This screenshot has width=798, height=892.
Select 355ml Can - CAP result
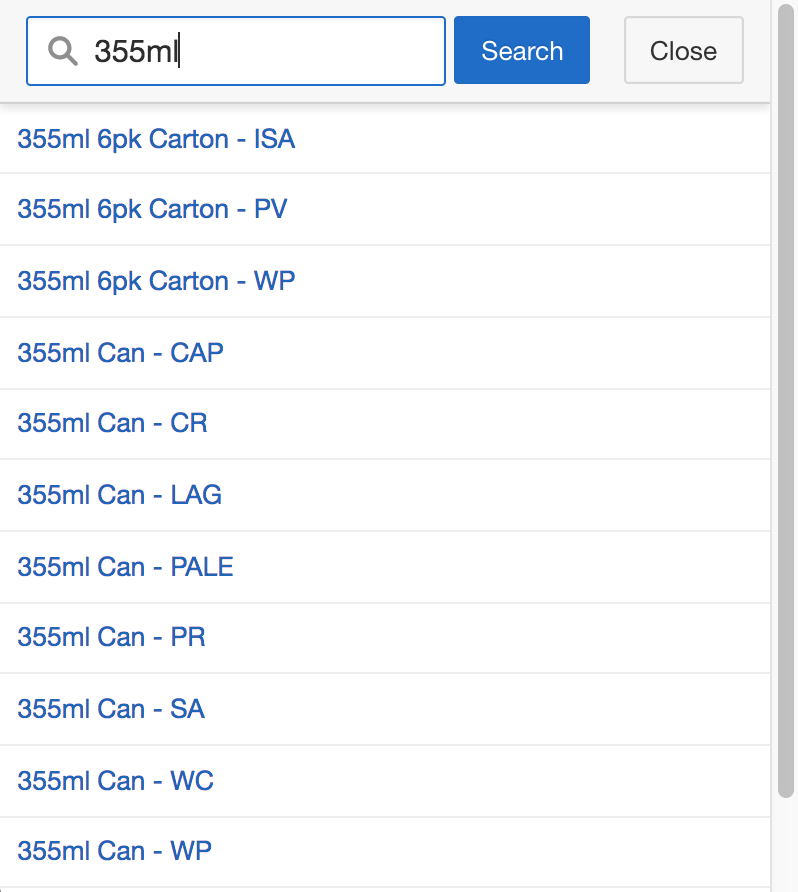pos(120,352)
